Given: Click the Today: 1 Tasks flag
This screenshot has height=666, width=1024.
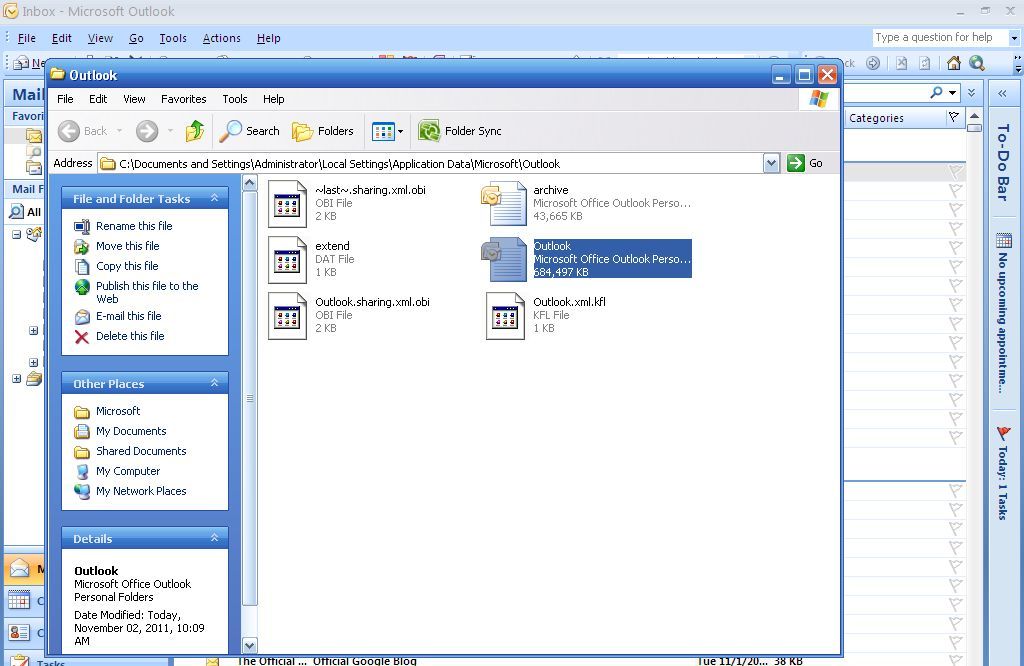Looking at the screenshot, I should click(x=1003, y=432).
